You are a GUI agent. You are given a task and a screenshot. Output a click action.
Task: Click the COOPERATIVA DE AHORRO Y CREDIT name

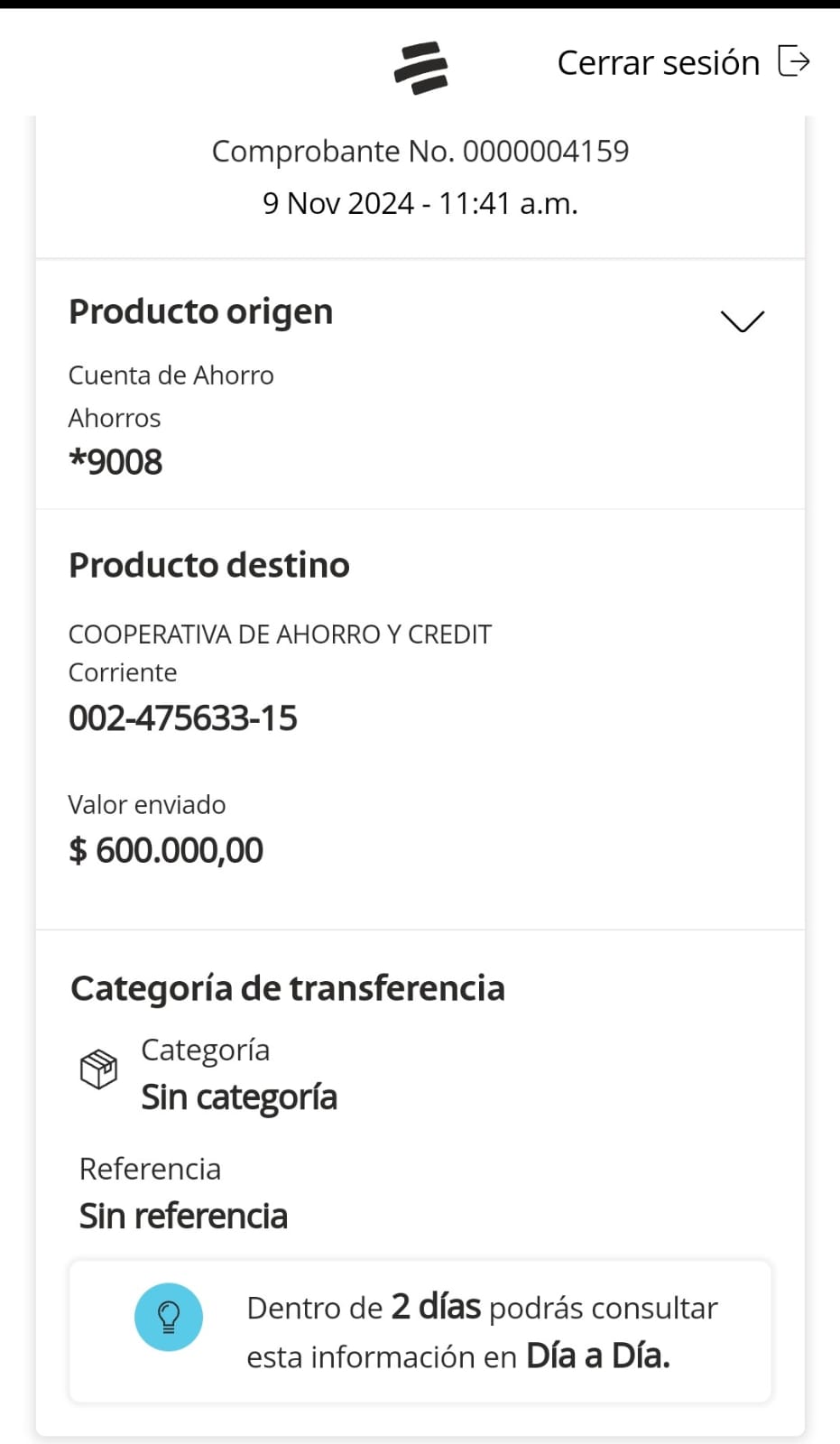click(280, 634)
